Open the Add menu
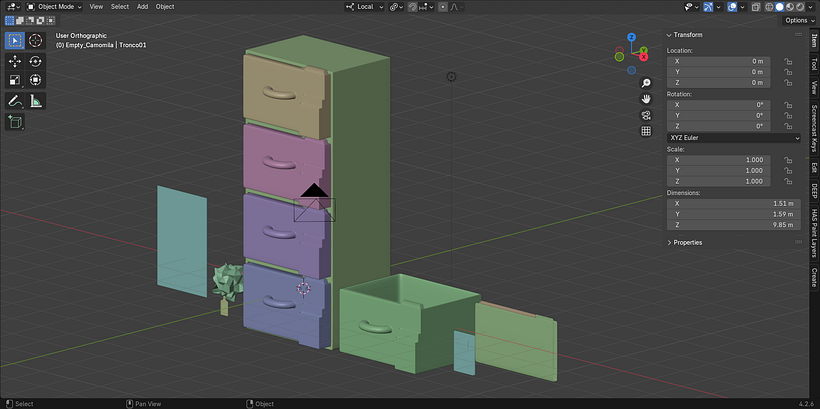This screenshot has width=820, height=409. [142, 7]
